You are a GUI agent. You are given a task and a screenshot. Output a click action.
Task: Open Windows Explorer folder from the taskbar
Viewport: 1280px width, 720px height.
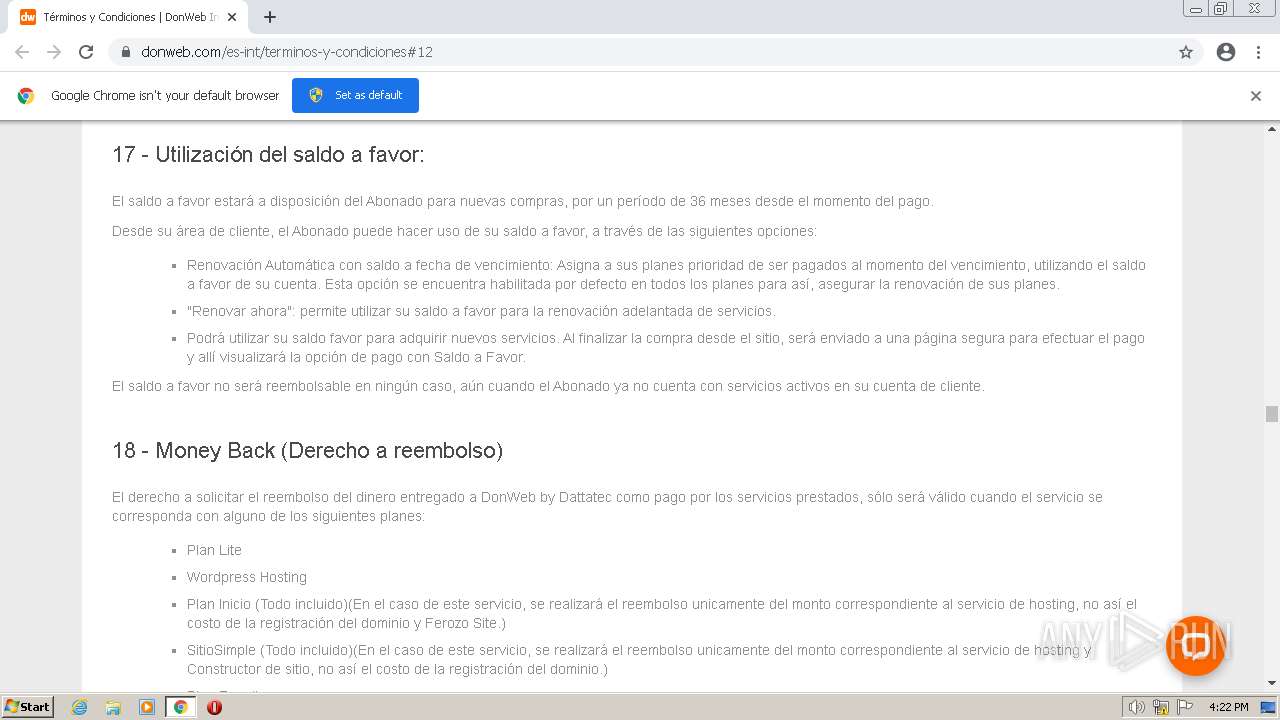[x=113, y=707]
